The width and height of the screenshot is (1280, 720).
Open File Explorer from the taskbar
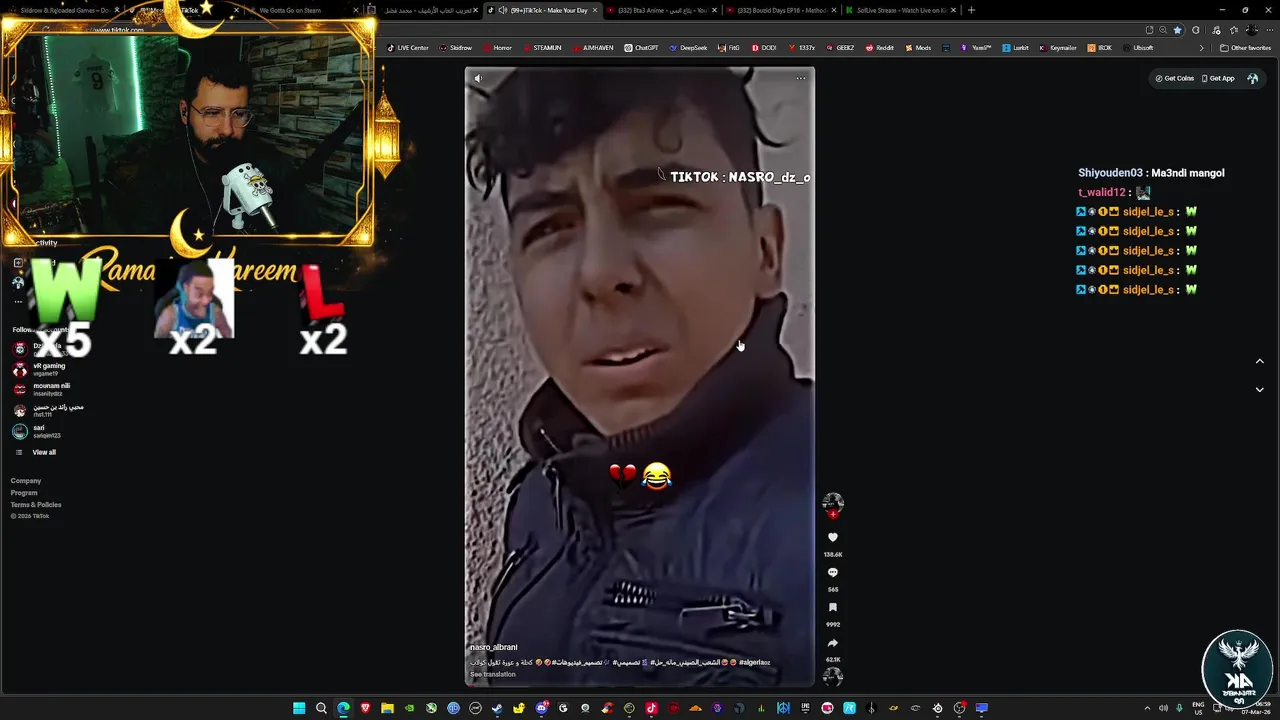(387, 708)
